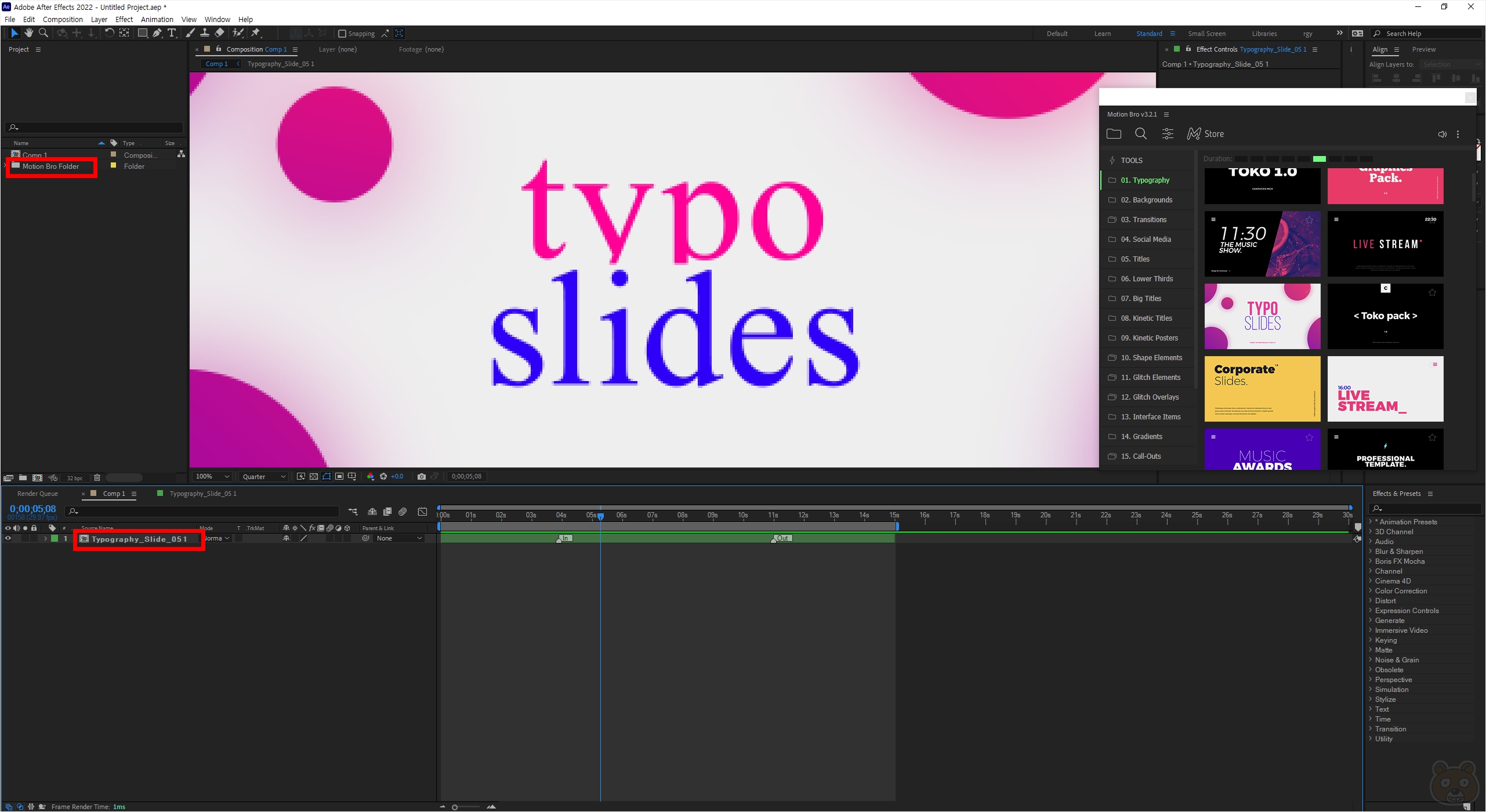Toggle transparency grid in viewer
Viewport: 1486px width, 812px height.
tap(314, 477)
